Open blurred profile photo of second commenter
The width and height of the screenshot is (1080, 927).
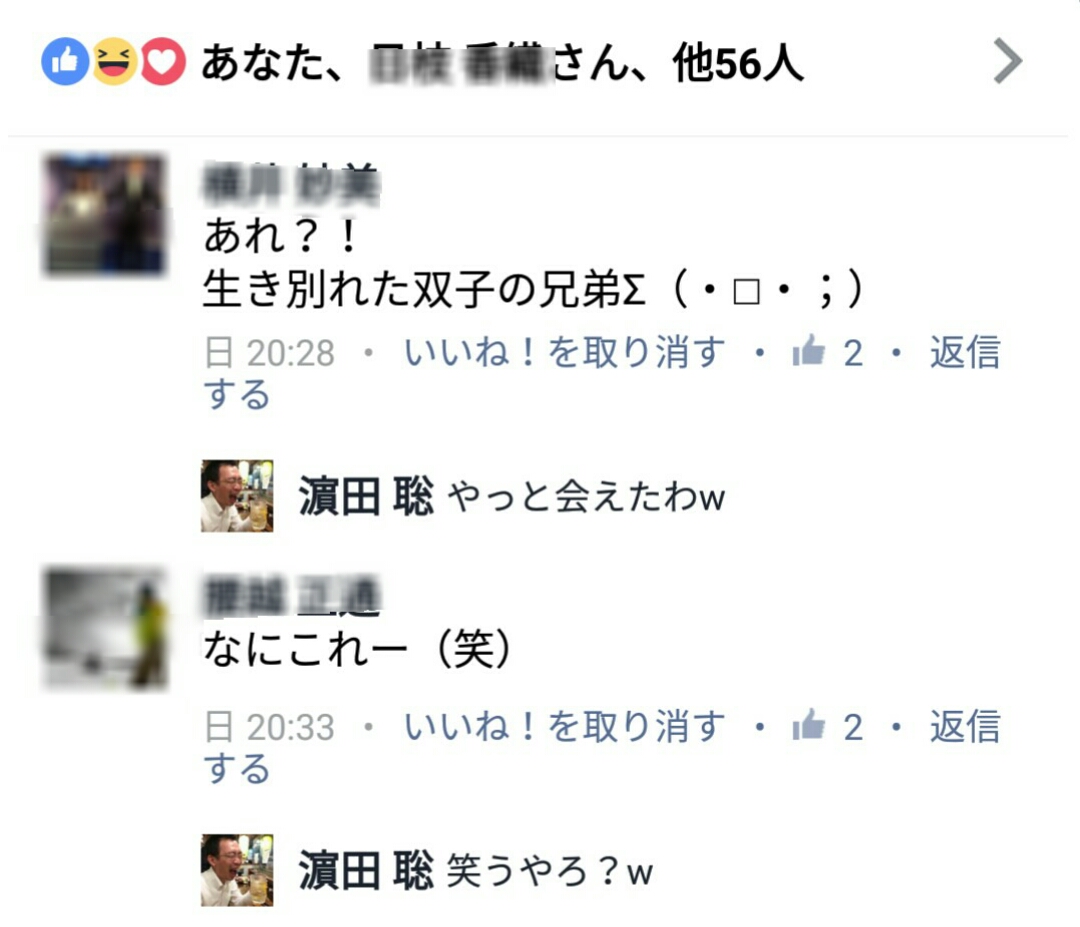click(105, 628)
